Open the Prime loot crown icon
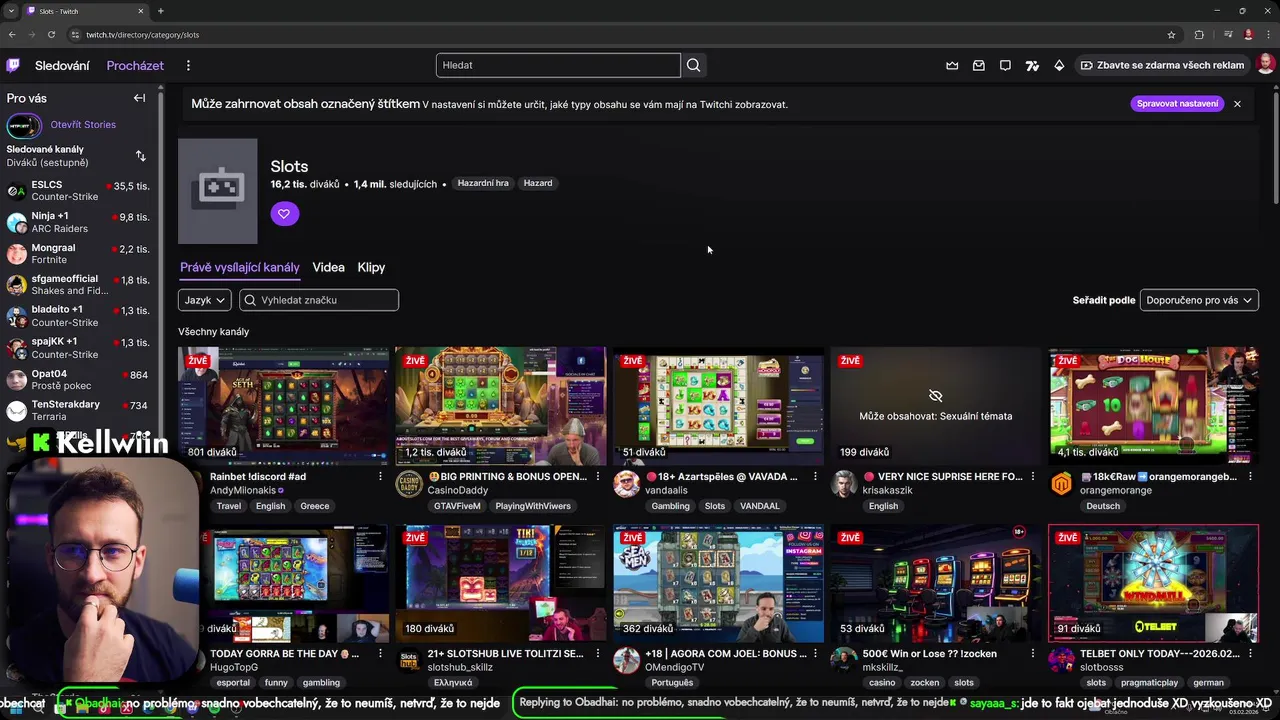 coord(952,65)
